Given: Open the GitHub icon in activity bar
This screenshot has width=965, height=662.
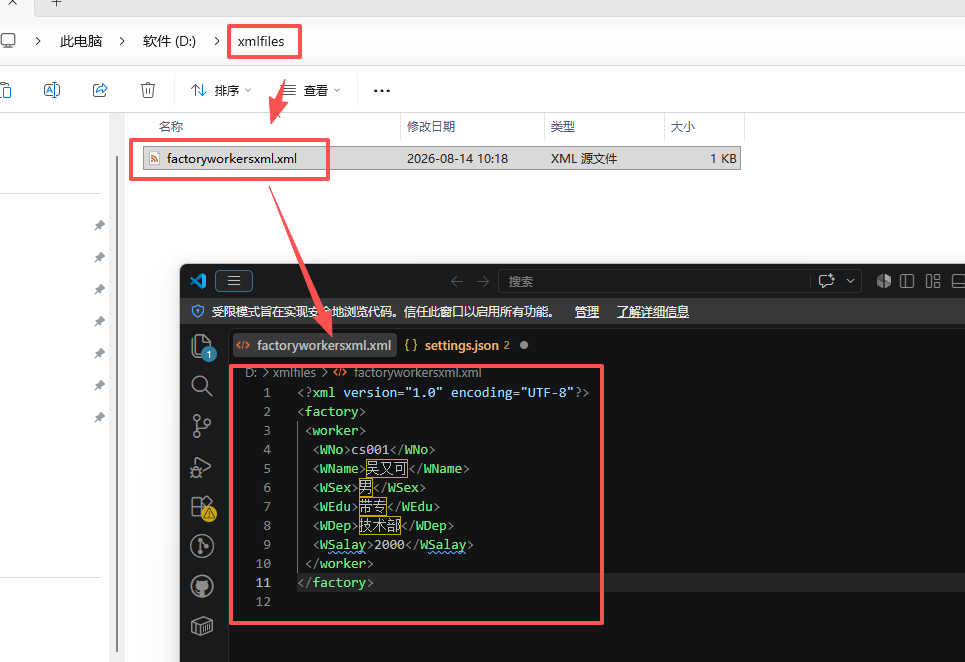Looking at the screenshot, I should (202, 586).
